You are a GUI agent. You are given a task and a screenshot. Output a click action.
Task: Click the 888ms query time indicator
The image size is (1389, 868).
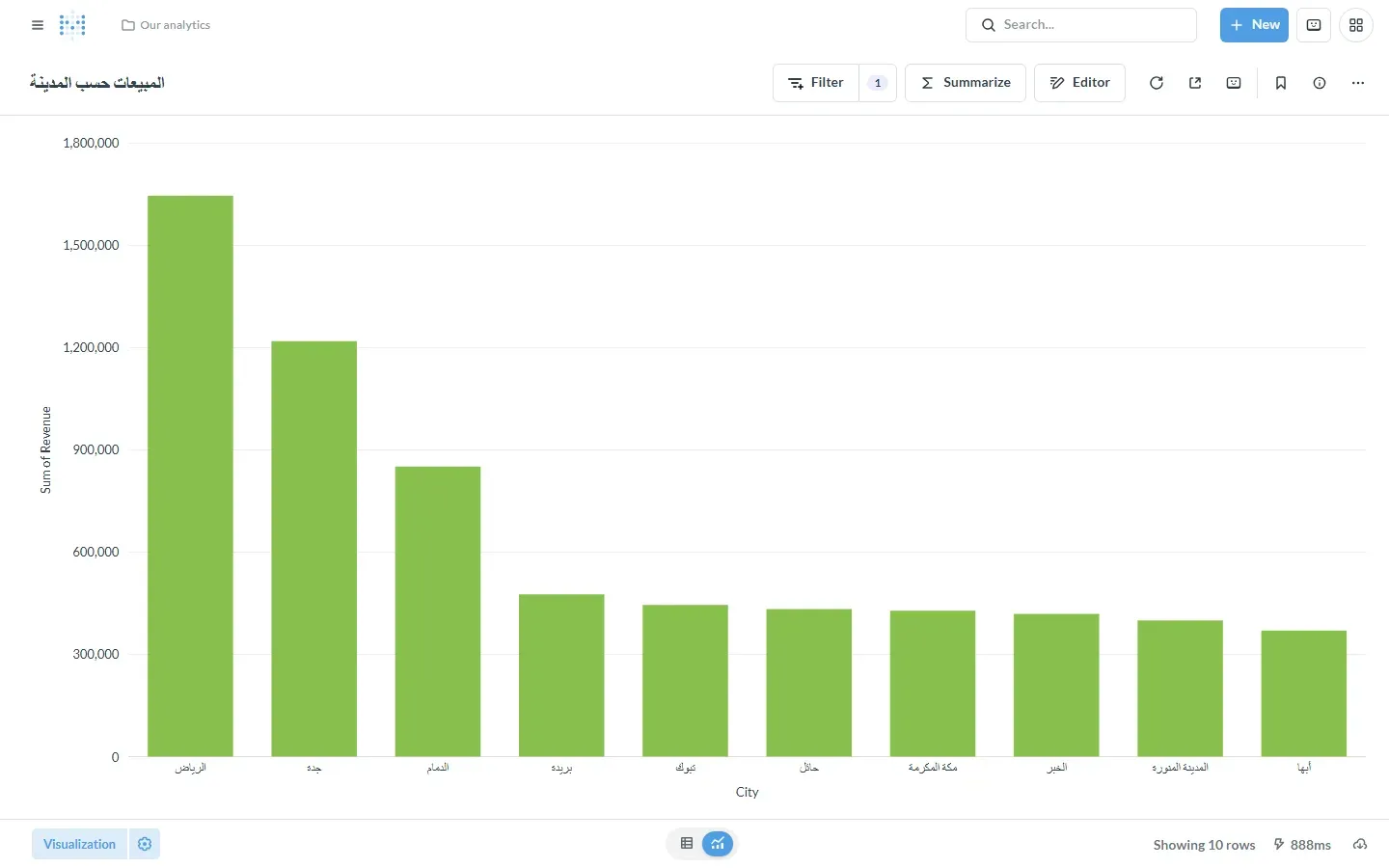tap(1302, 845)
